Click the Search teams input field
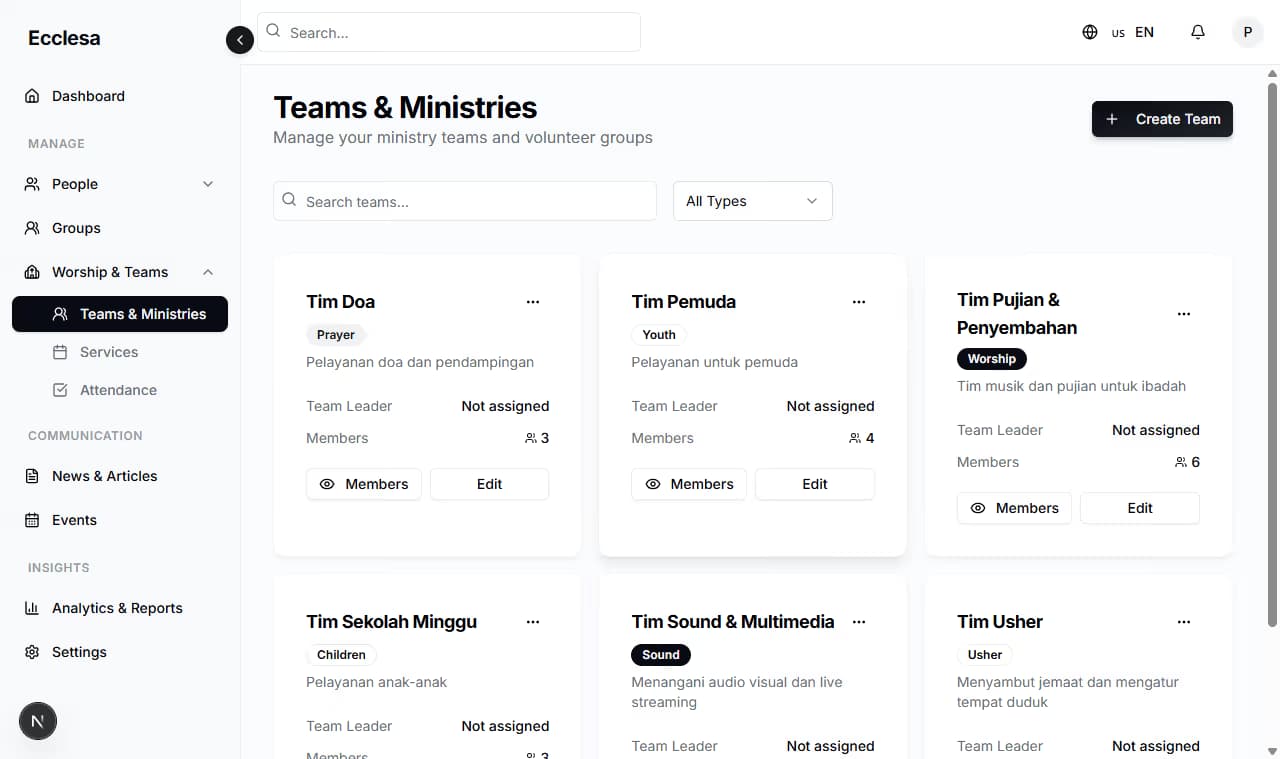Image resolution: width=1280 pixels, height=759 pixels. coord(465,201)
